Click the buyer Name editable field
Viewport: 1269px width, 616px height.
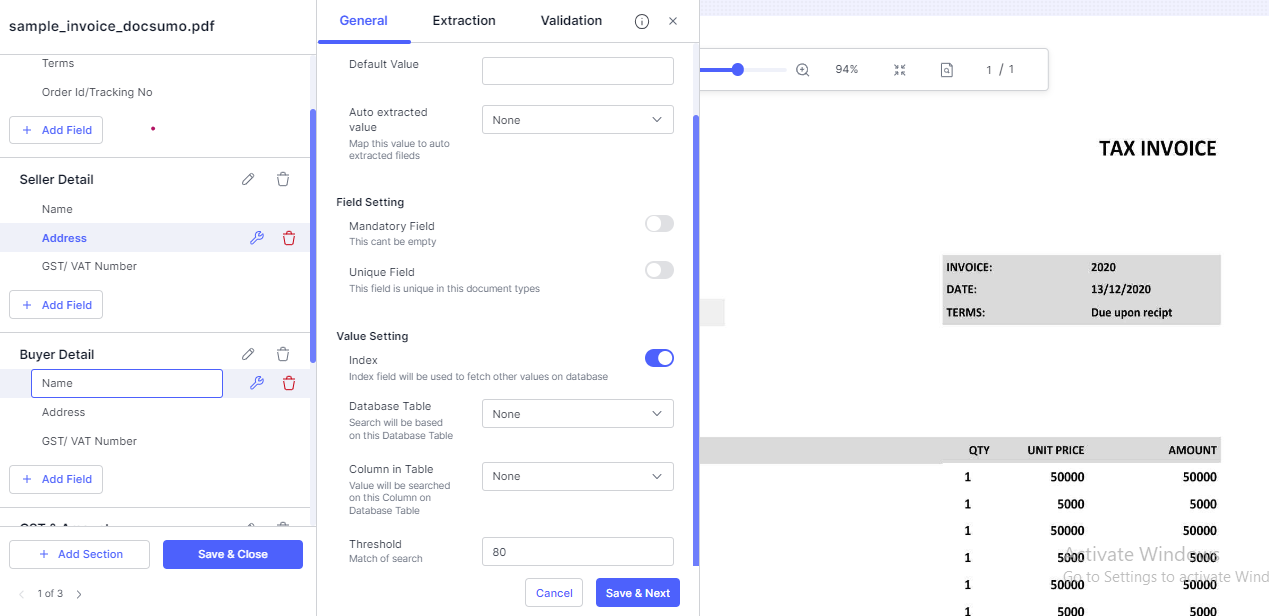[x=127, y=384]
